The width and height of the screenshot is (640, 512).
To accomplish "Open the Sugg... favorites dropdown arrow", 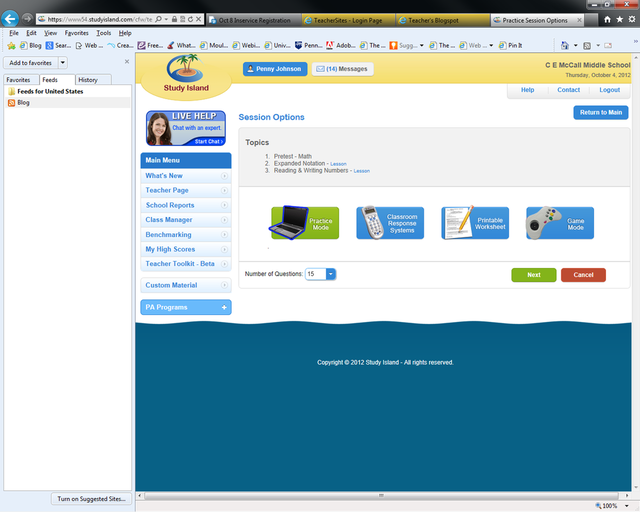I will [422, 46].
